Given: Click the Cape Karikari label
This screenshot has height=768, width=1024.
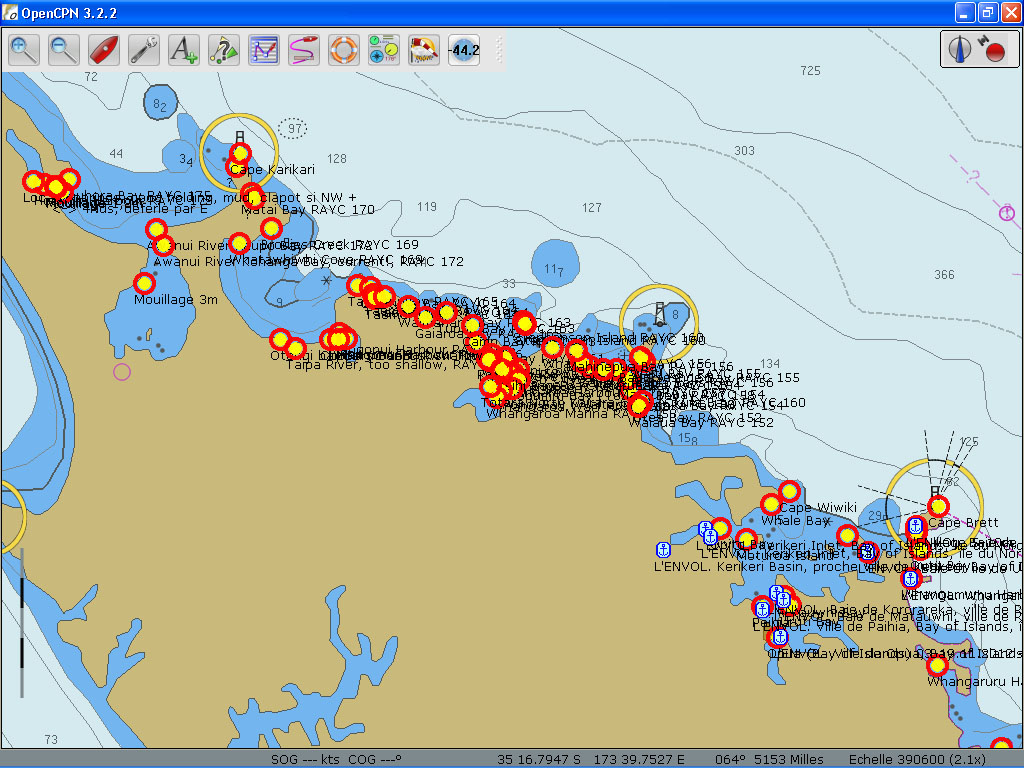Looking at the screenshot, I should pyautogui.click(x=272, y=170).
